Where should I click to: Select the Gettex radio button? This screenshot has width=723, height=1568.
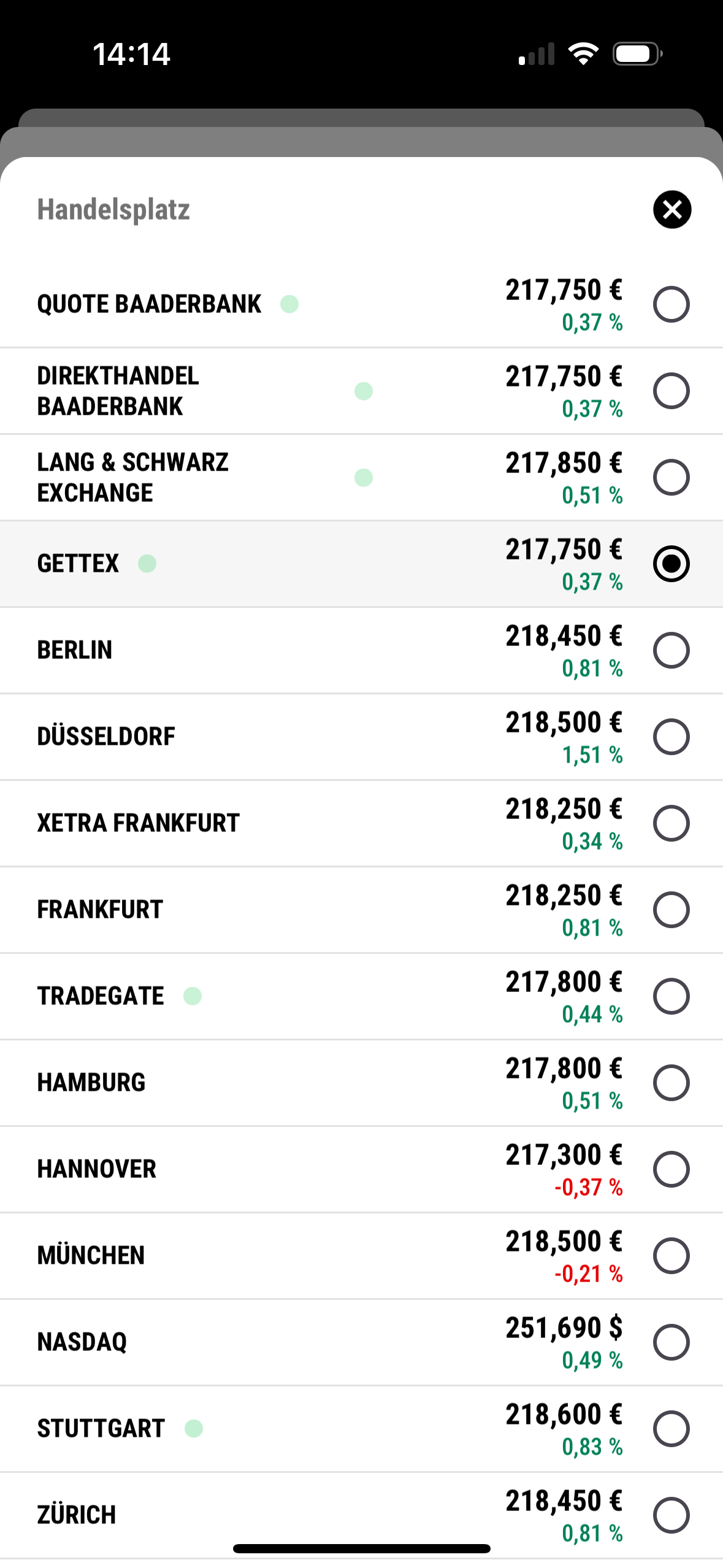(x=671, y=563)
